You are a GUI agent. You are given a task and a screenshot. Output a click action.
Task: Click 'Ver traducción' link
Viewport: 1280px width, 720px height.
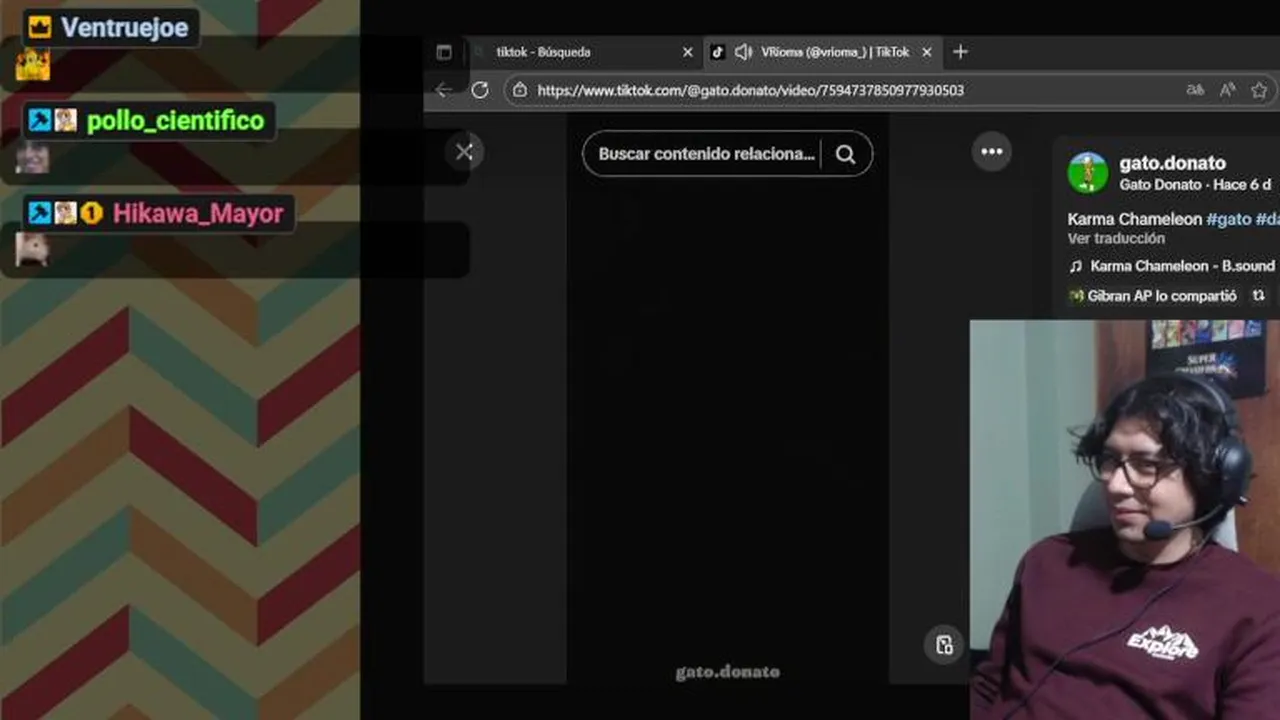click(x=1116, y=239)
